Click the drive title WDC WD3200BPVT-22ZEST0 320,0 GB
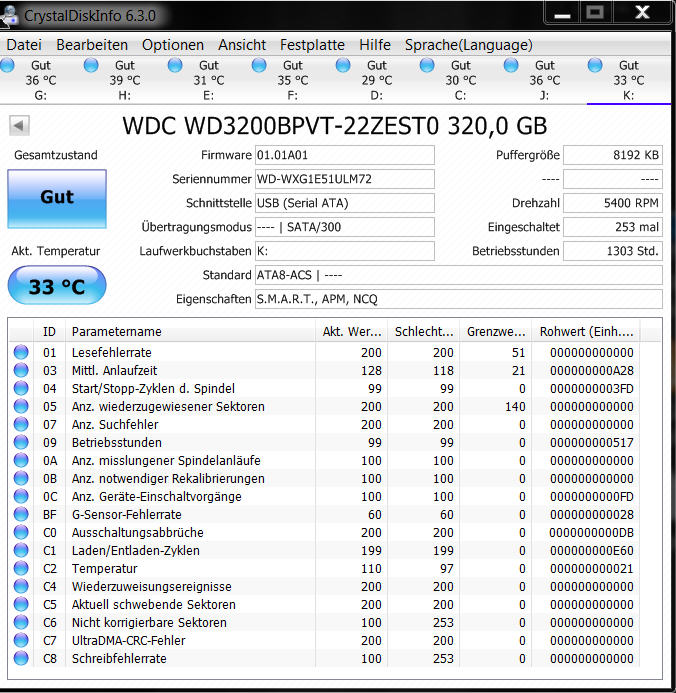 pyautogui.click(x=334, y=126)
